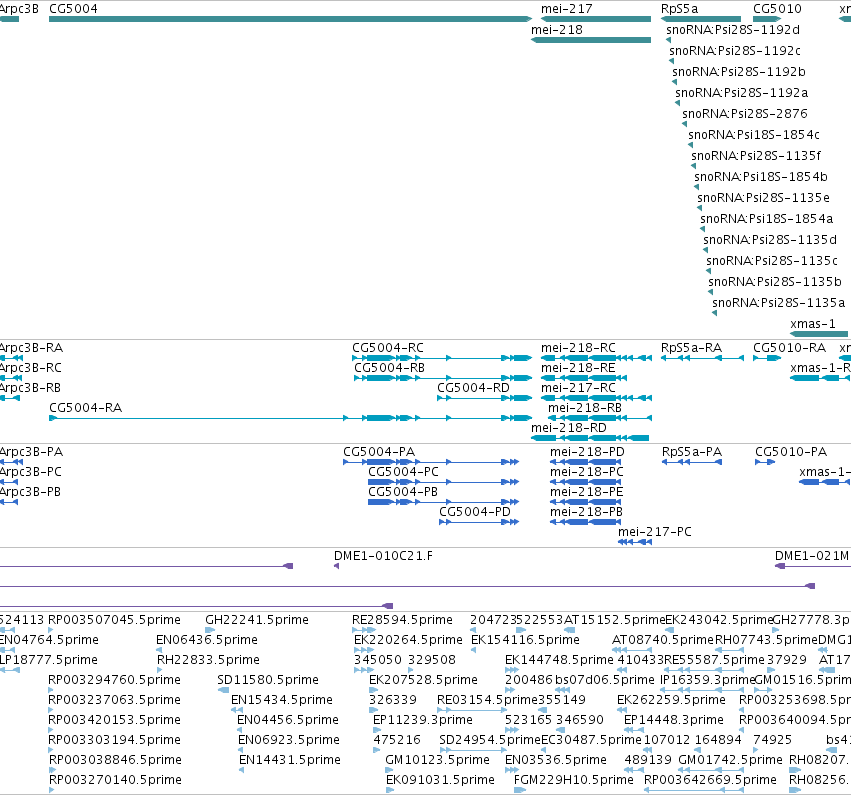
Task: Click the CG5010-PA protein label
Action: [x=791, y=452]
